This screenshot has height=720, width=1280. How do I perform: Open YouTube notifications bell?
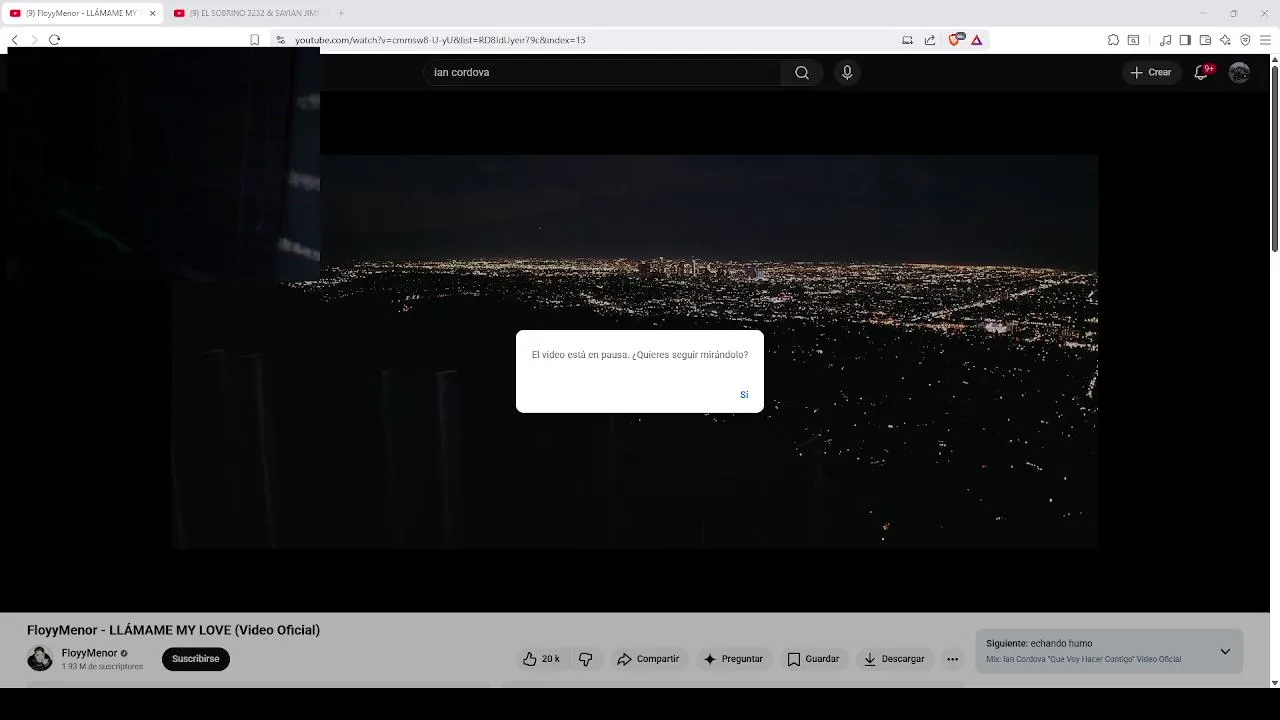pyautogui.click(x=1203, y=72)
